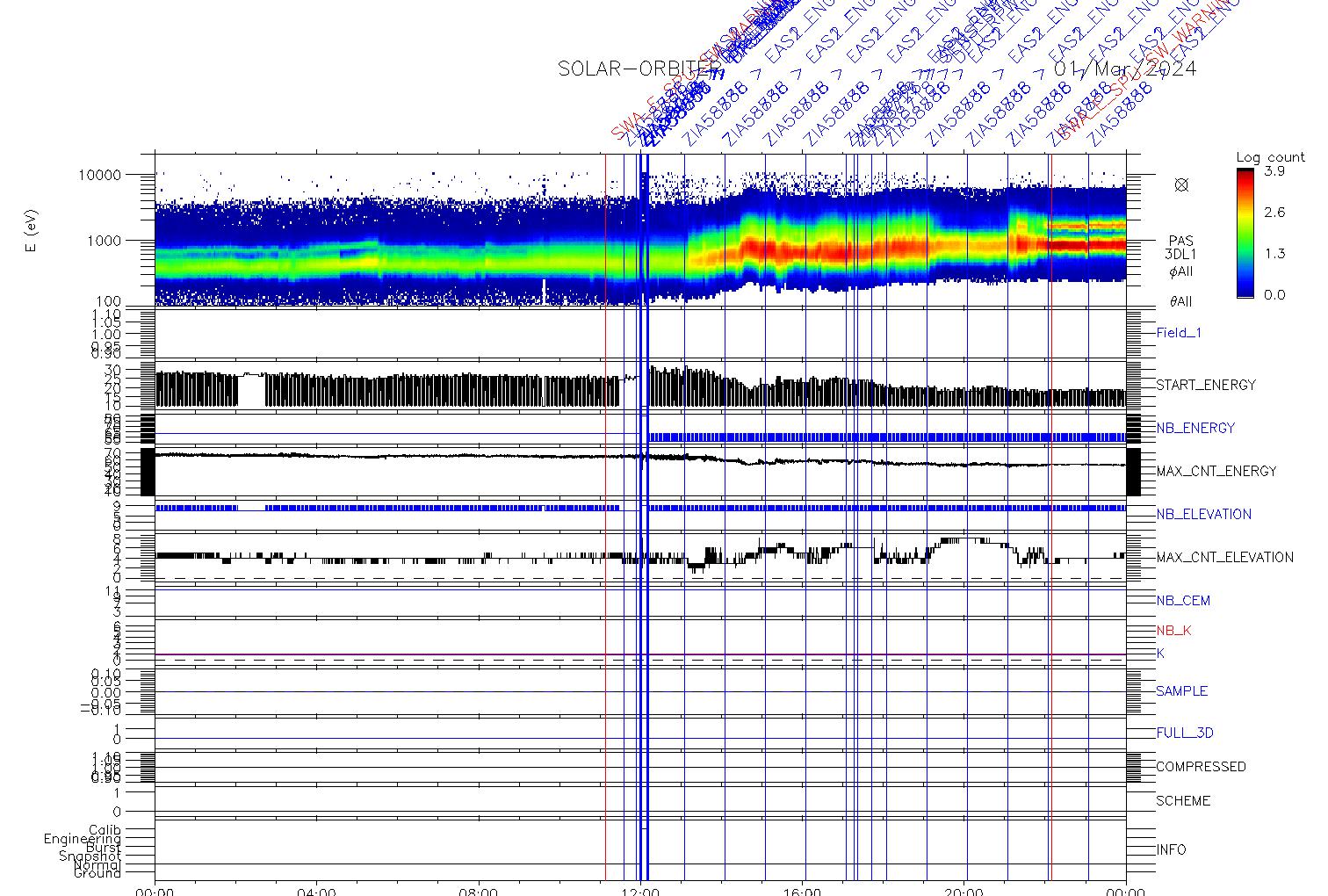Select the START_ENERGY panel label
This screenshot has height=896, width=1328.
coord(1206,385)
